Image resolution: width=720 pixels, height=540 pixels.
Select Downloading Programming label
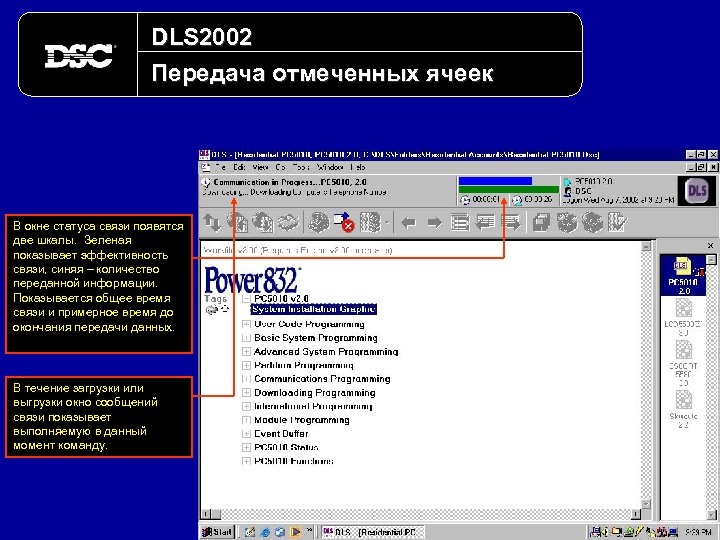pos(315,393)
